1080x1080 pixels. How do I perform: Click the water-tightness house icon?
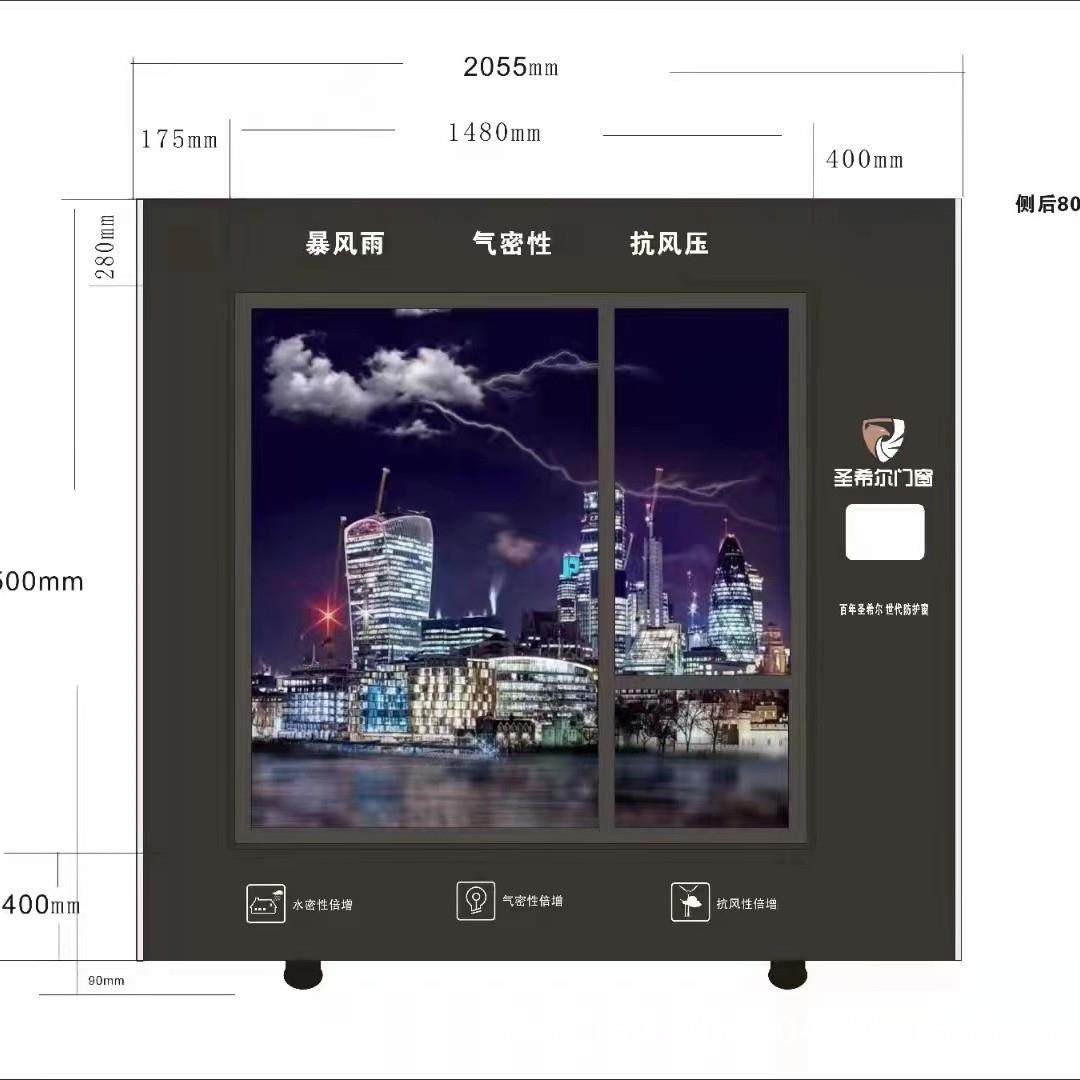[265, 901]
